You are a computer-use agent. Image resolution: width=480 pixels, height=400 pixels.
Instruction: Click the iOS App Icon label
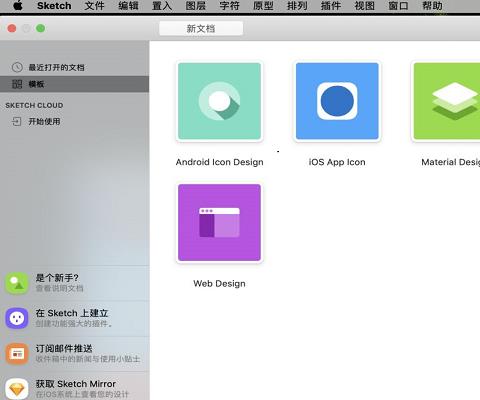[337, 162]
